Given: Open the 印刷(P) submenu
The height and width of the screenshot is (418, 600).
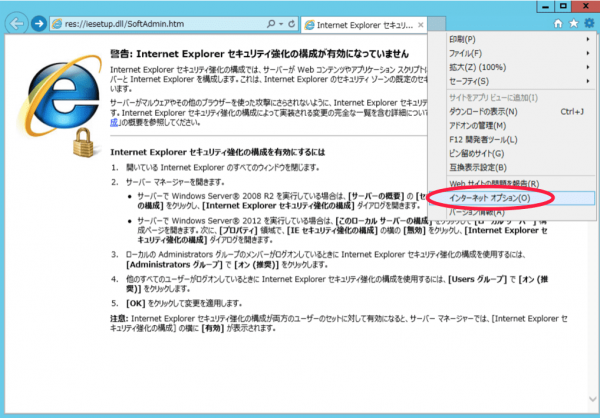Looking at the screenshot, I should coord(512,39).
